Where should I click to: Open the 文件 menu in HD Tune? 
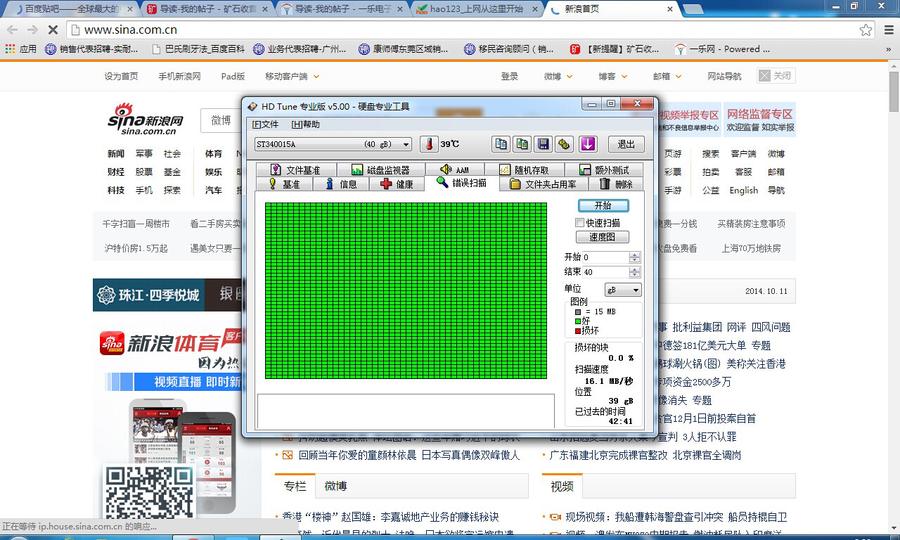pos(265,124)
